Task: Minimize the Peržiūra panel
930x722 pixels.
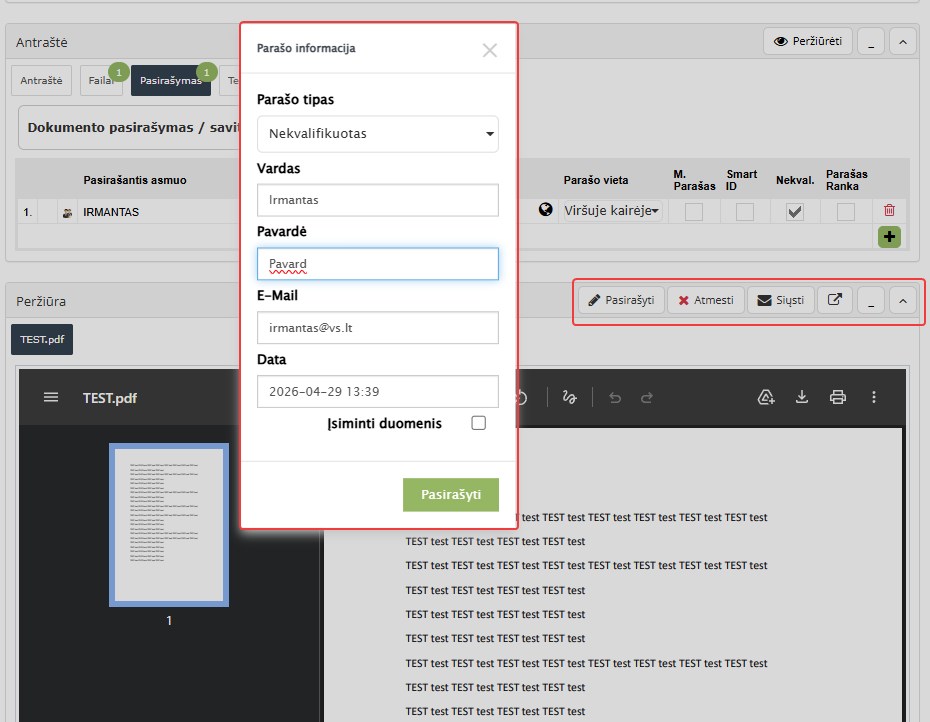Action: pyautogui.click(x=871, y=301)
